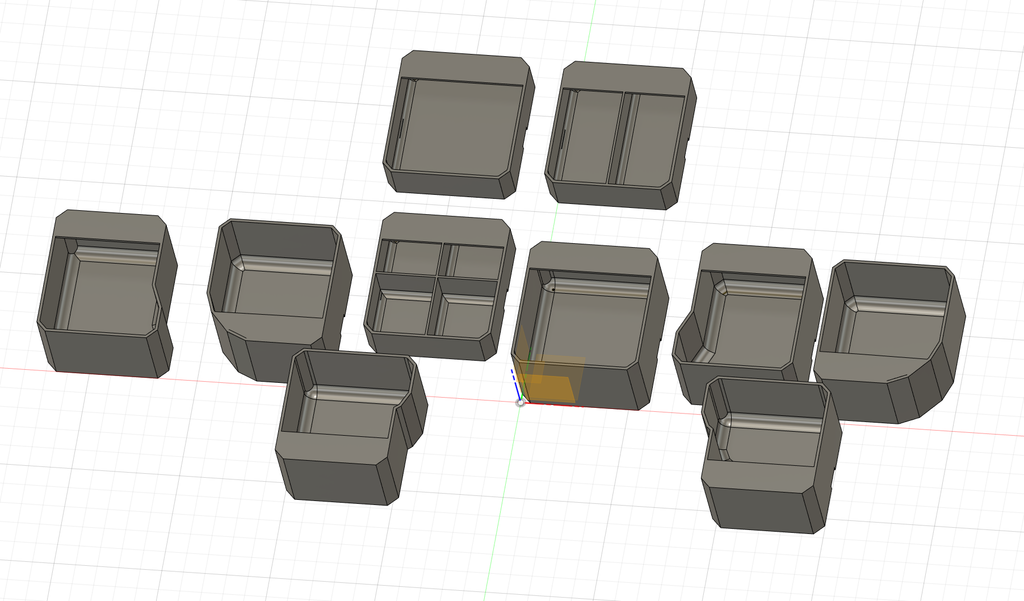Select the far-right bin with rounded front corner

coord(889,342)
